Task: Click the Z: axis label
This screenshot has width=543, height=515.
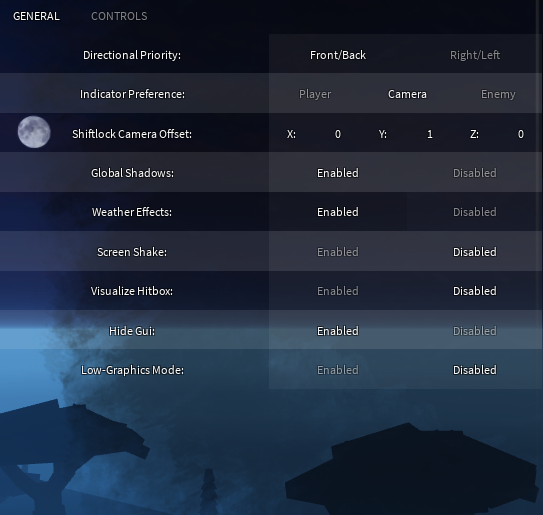Action: coord(474,134)
